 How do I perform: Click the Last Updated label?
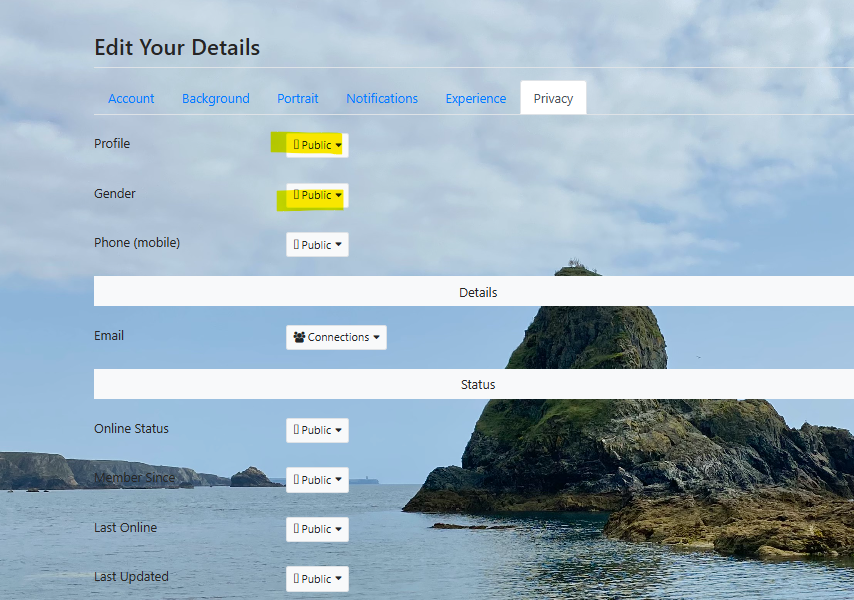coord(131,577)
